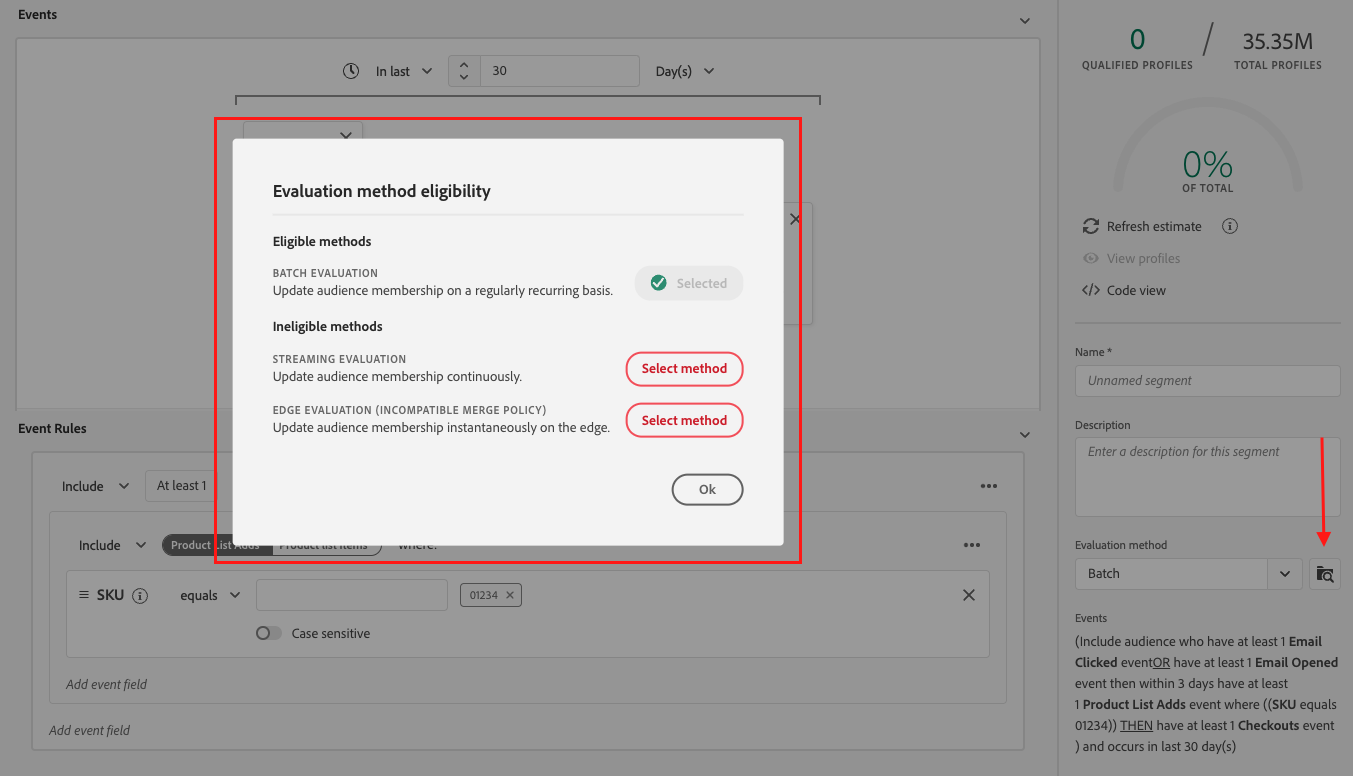The height and width of the screenshot is (776, 1353).
Task: Open the Batch evaluation method dropdown
Action: pyautogui.click(x=1285, y=574)
